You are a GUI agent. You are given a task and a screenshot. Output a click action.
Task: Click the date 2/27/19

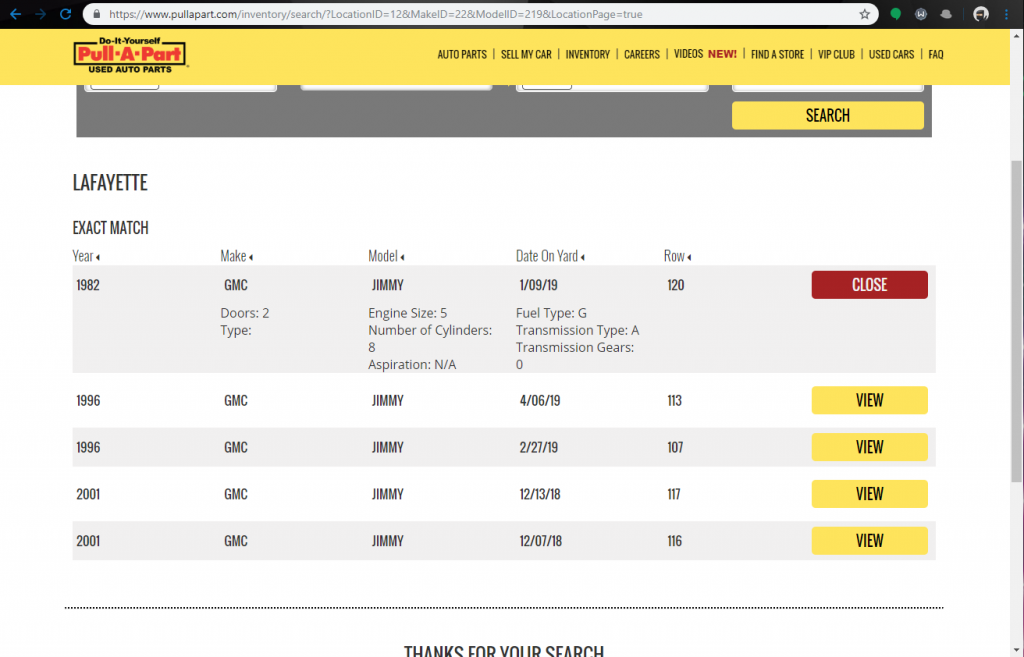(538, 447)
